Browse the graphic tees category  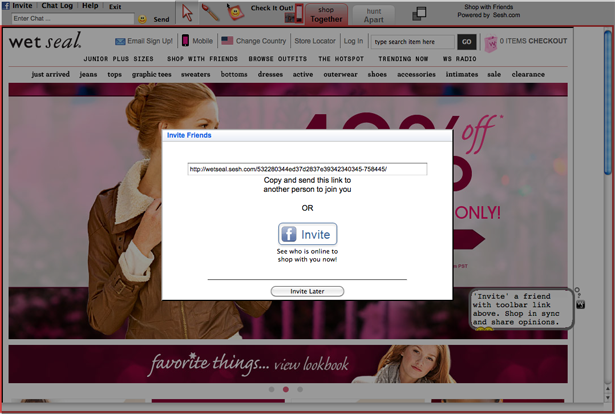pos(151,74)
